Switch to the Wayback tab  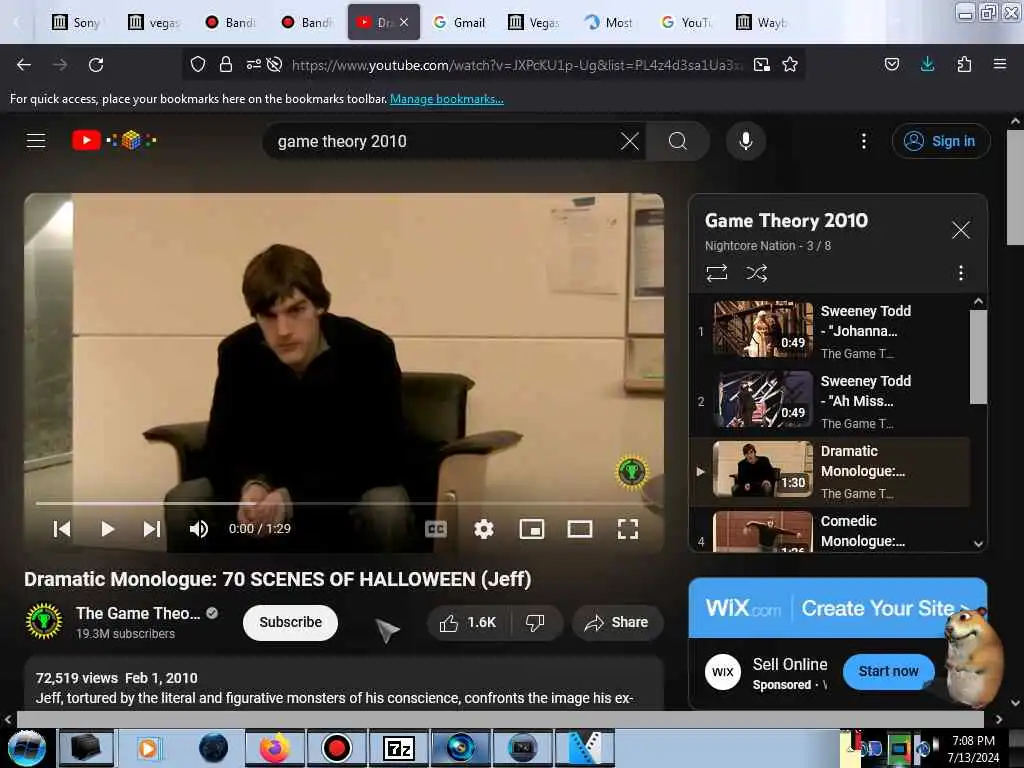pyautogui.click(x=761, y=22)
